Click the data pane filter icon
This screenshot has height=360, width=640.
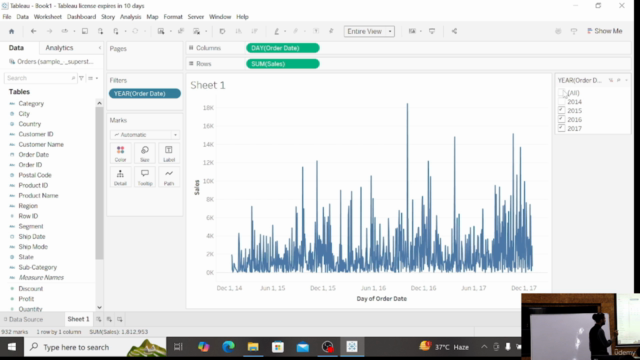coord(82,78)
